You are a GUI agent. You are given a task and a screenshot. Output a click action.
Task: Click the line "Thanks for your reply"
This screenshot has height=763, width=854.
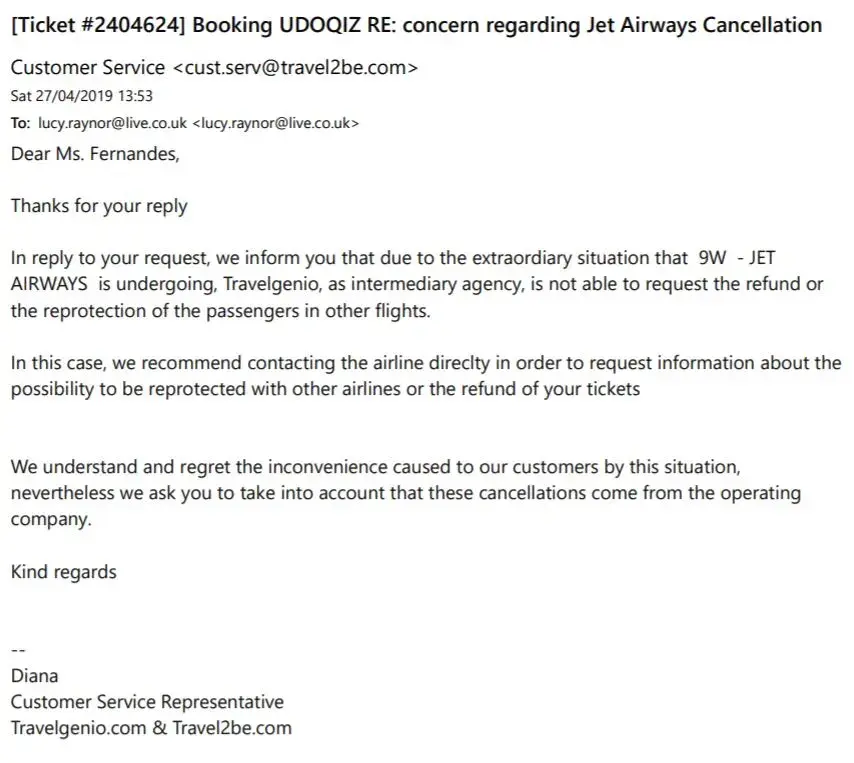[99, 206]
